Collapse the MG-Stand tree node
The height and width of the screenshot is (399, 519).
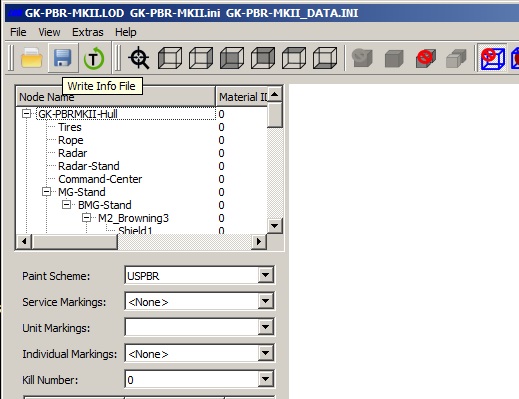(46, 192)
